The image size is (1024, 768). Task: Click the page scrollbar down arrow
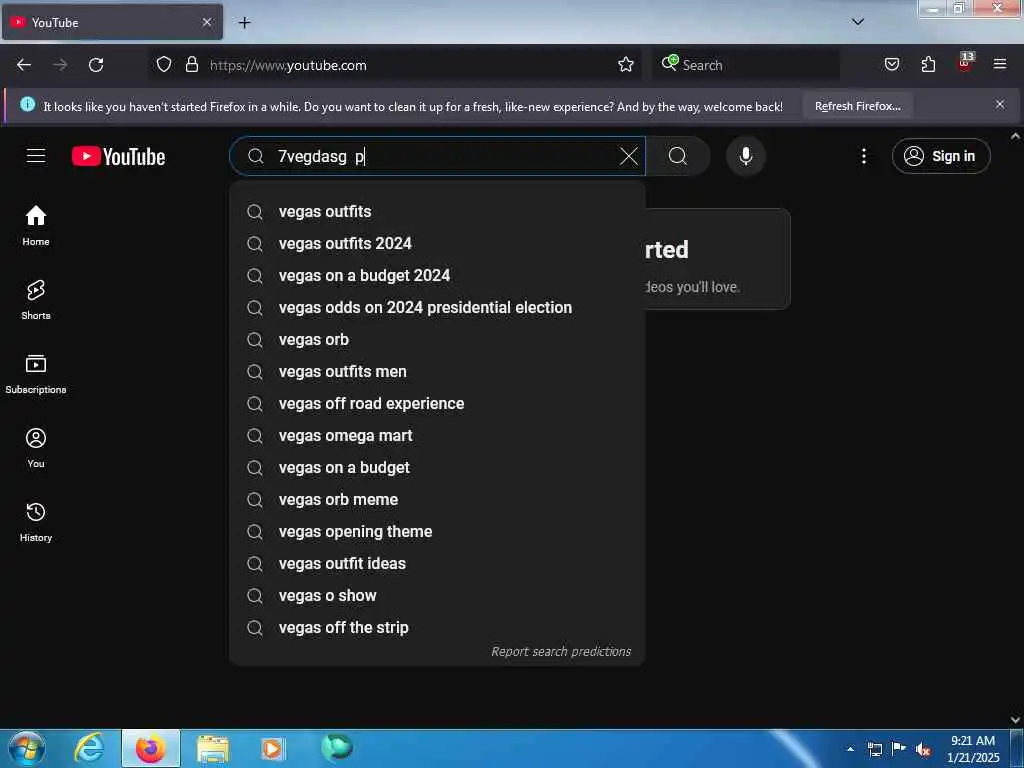1016,720
